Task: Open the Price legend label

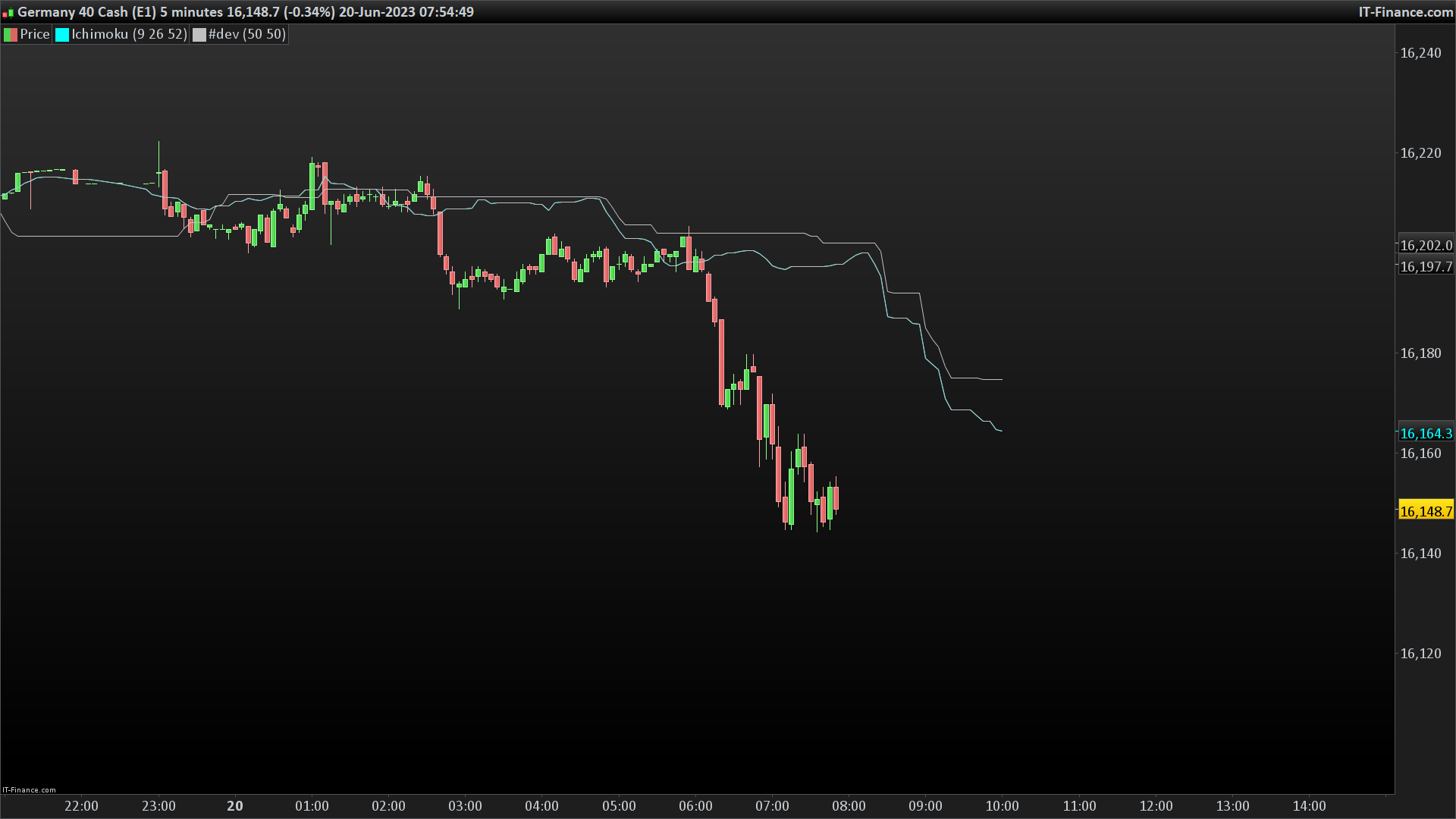Action: (35, 34)
